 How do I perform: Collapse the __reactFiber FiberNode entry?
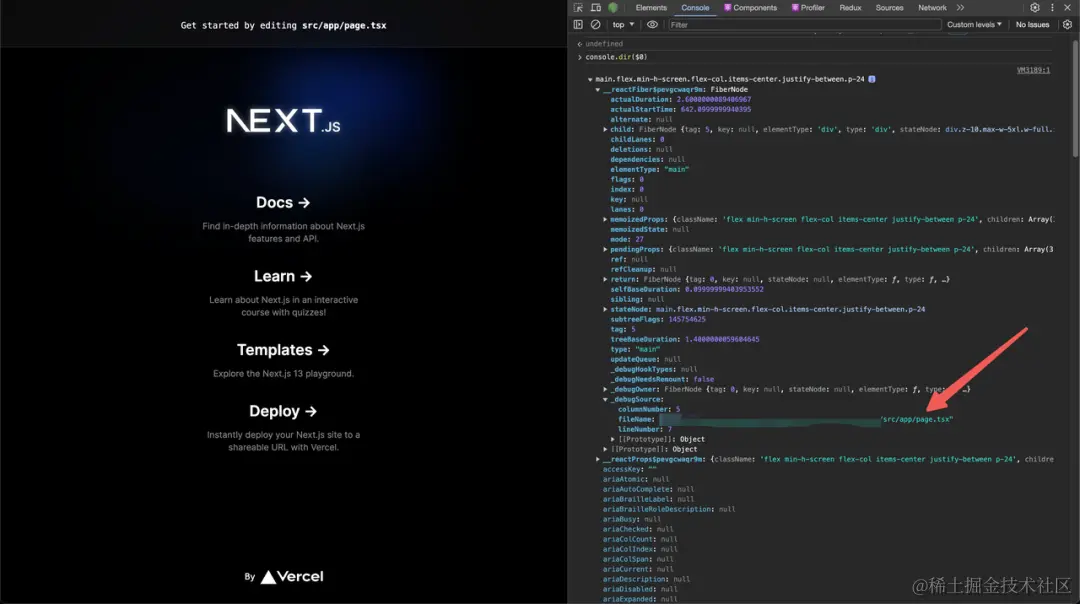pyautogui.click(x=598, y=90)
